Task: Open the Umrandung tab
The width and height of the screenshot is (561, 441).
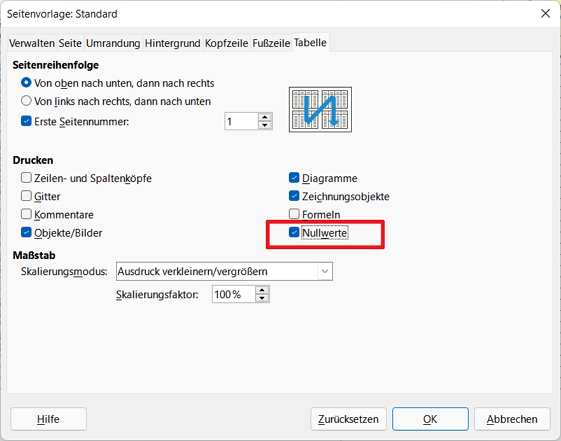Action: pos(113,43)
